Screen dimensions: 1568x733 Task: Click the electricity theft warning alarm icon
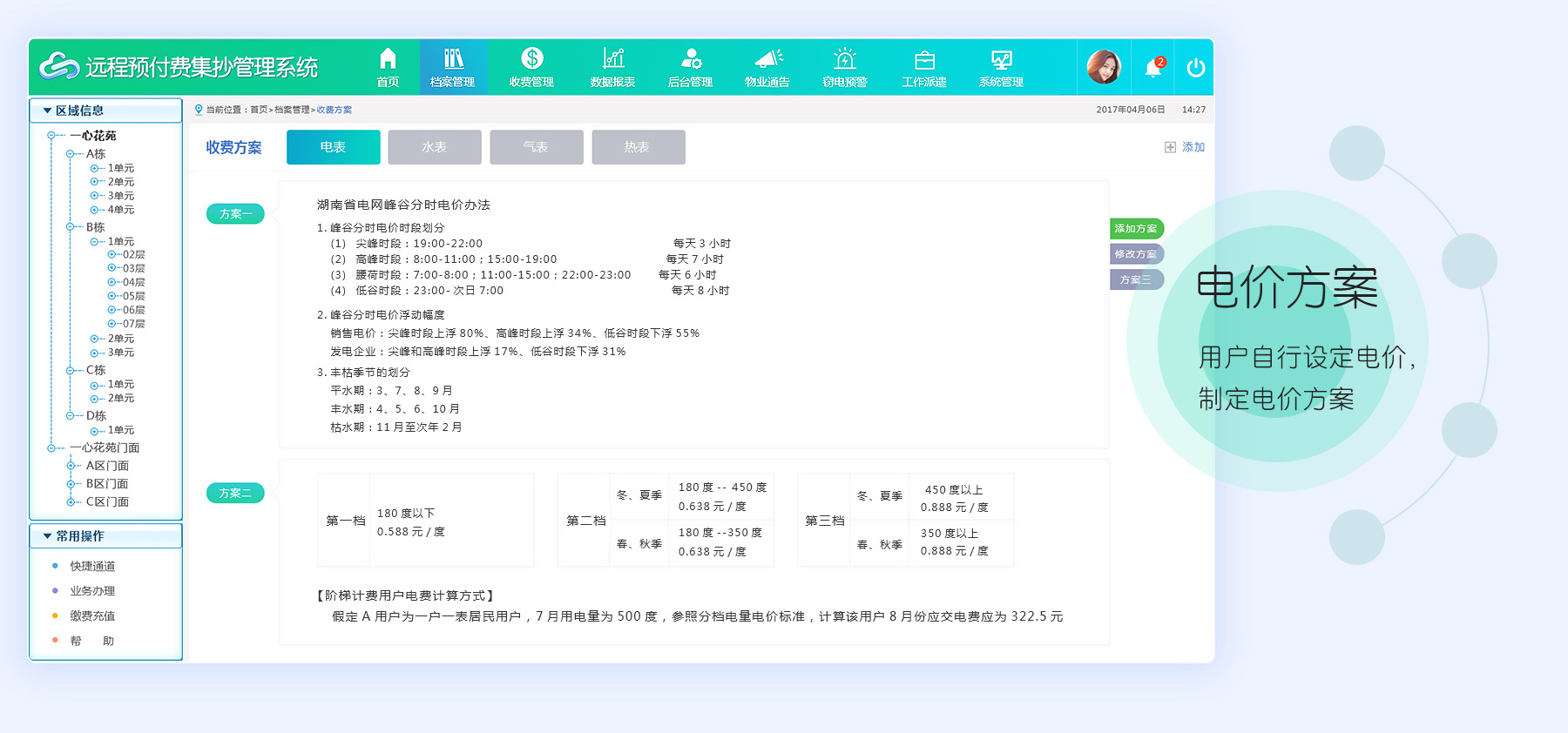tap(844, 58)
